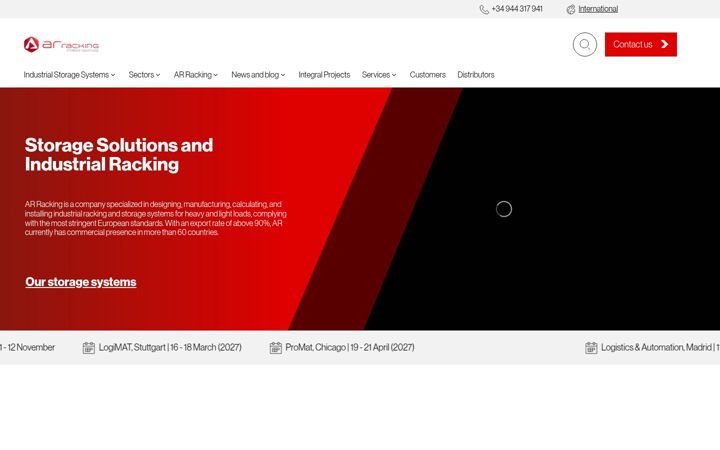This screenshot has width=720, height=450.
Task: Expand the Services dropdown chevron
Action: point(394,75)
